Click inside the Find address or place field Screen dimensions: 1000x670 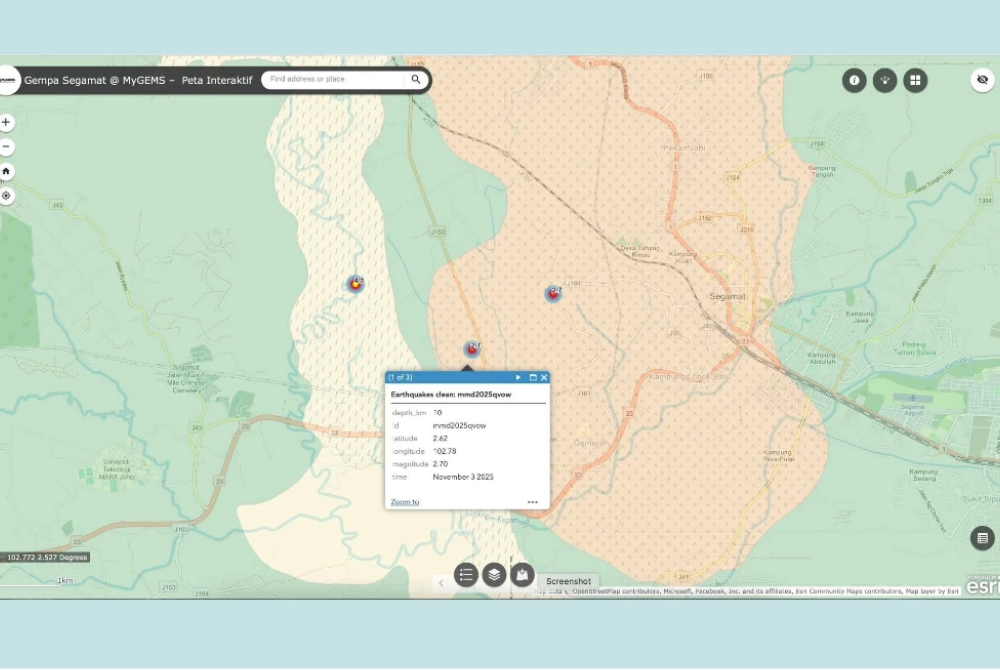click(x=330, y=80)
